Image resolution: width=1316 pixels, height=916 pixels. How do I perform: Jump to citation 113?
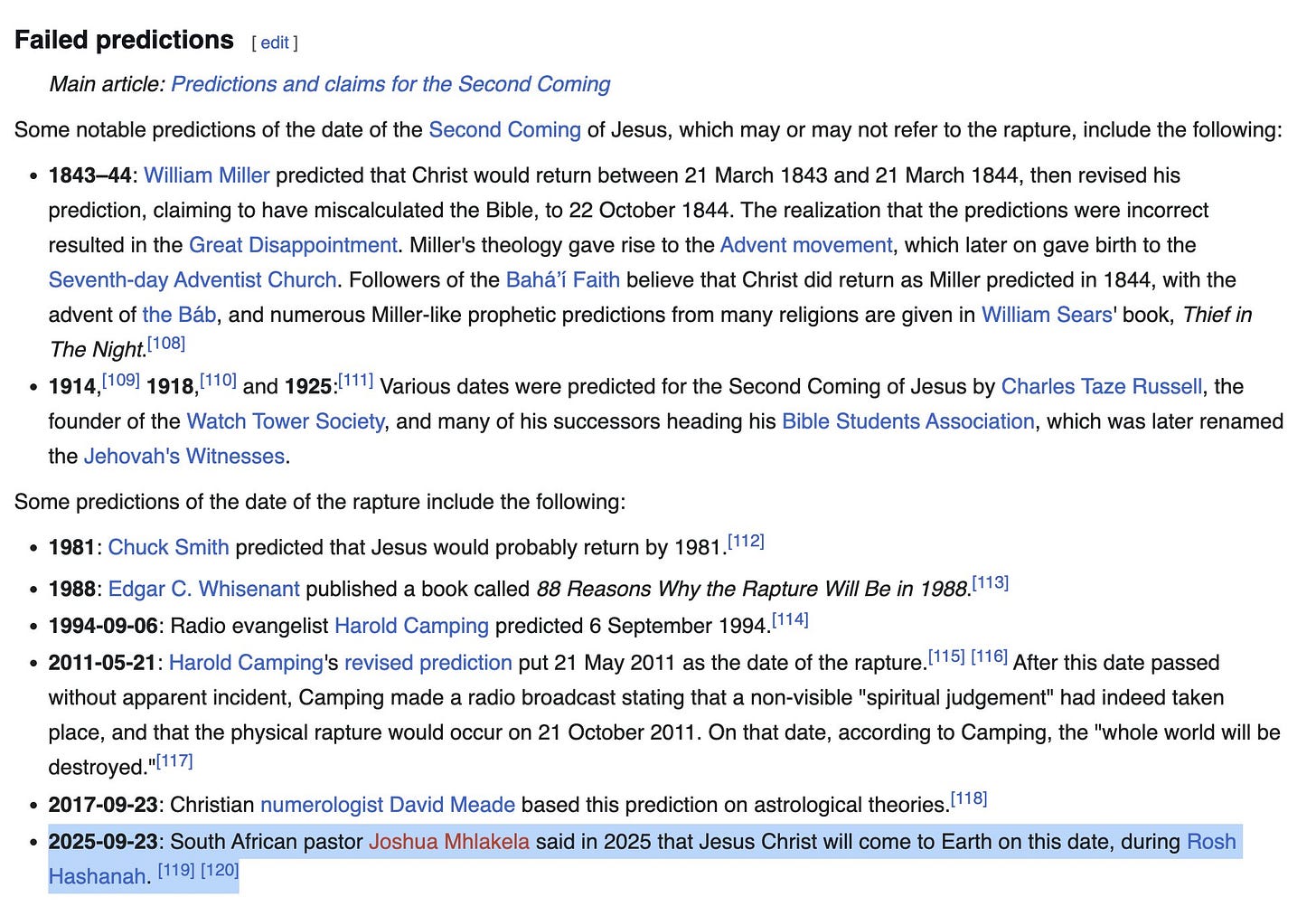(x=990, y=582)
